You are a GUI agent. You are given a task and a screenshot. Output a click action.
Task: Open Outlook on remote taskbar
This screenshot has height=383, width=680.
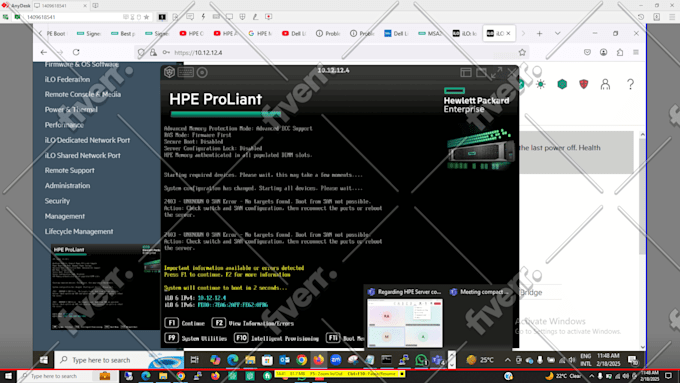tap(284, 360)
